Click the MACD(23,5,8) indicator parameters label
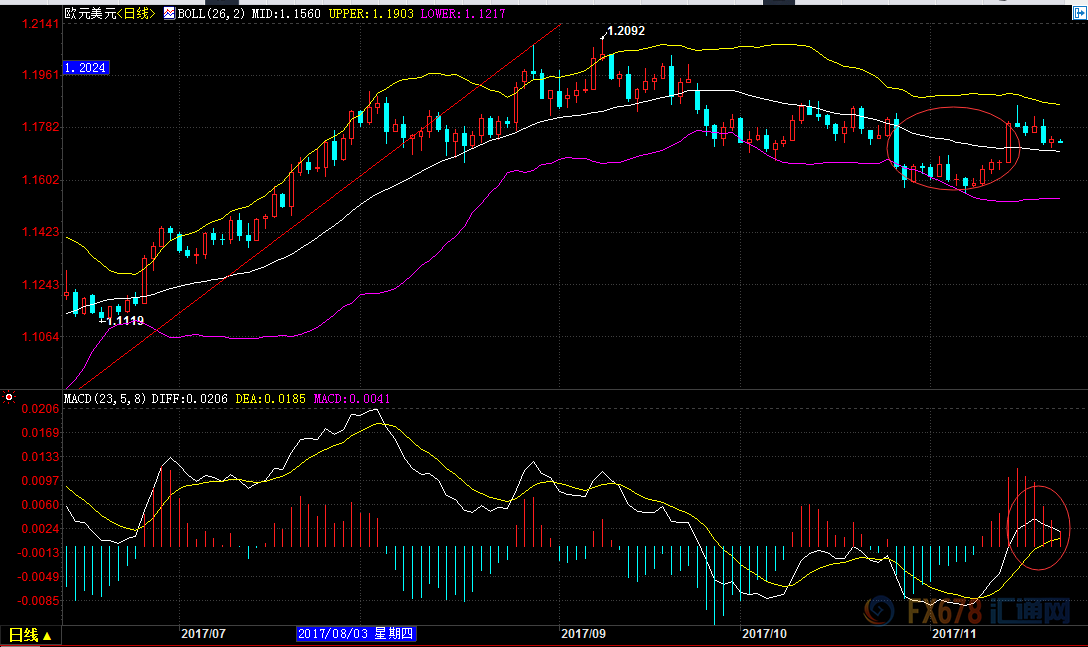1088x647 pixels. [x=104, y=398]
